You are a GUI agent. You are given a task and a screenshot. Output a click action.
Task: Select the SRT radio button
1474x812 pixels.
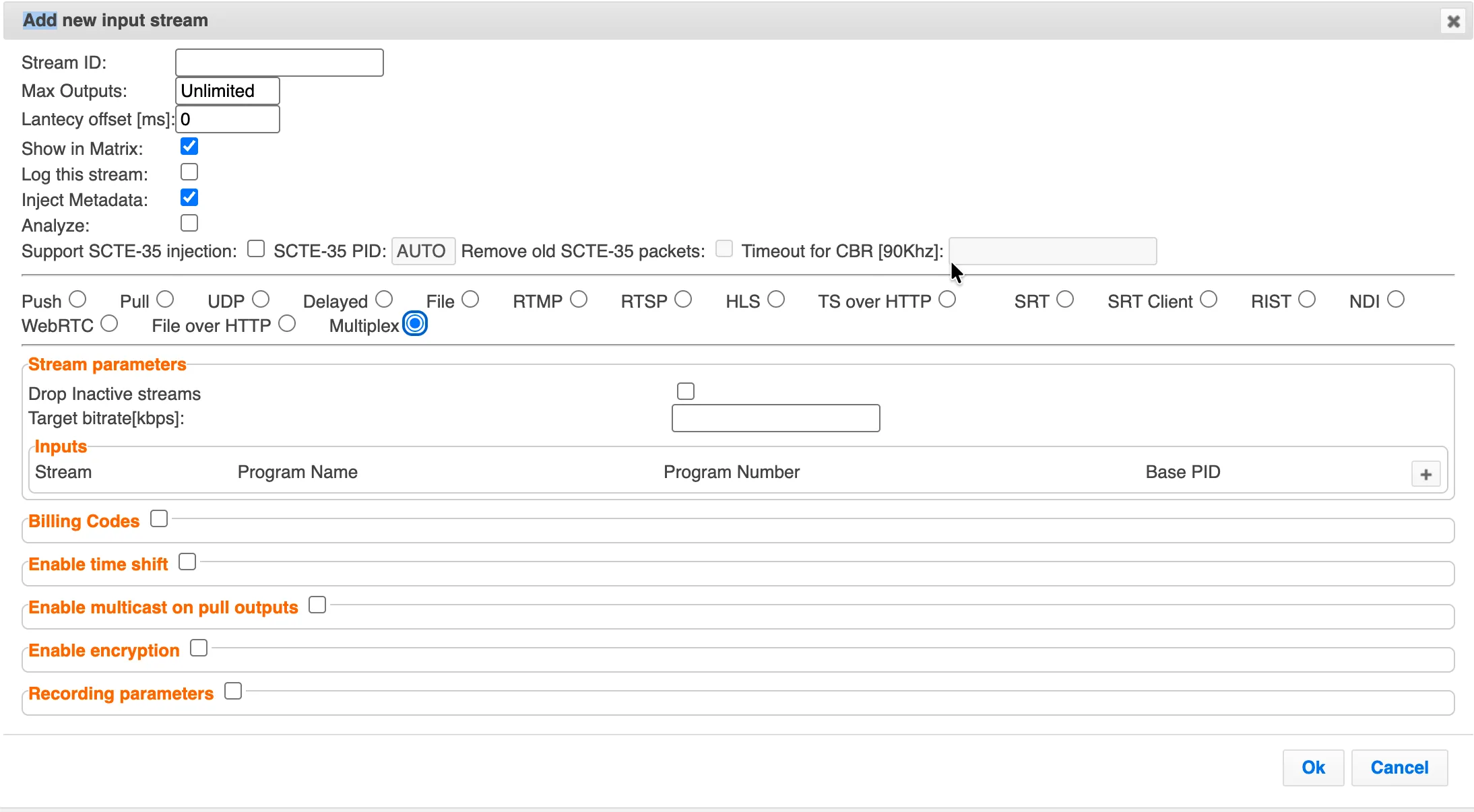[x=1065, y=299]
